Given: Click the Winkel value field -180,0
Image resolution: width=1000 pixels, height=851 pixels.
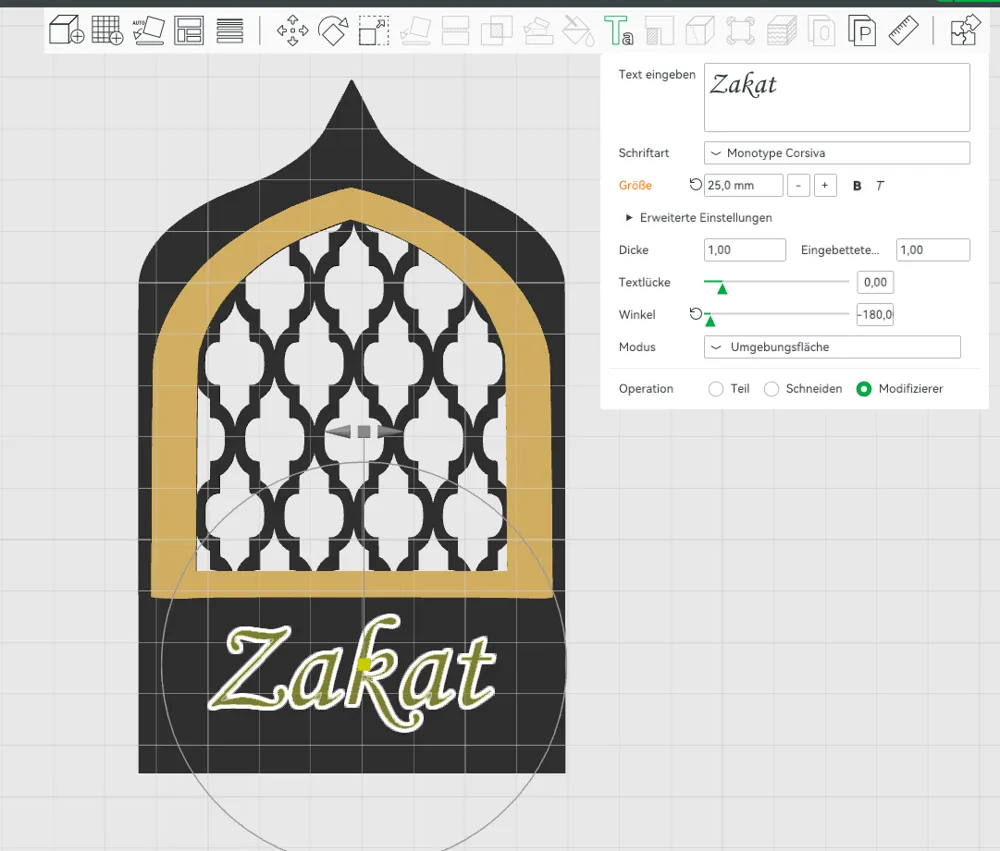Looking at the screenshot, I should [x=875, y=314].
